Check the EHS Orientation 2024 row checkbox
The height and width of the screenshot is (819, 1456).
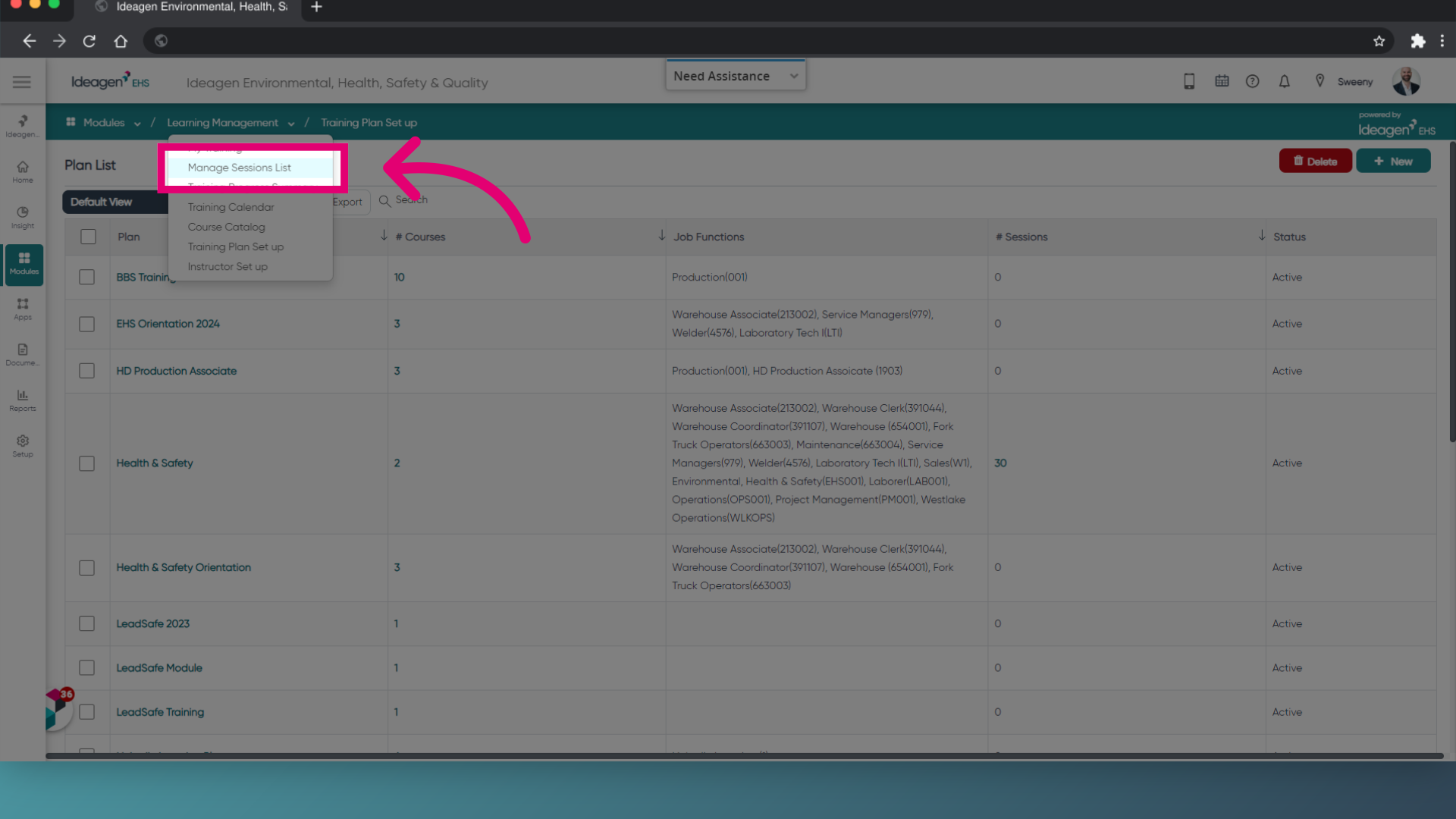click(x=87, y=324)
